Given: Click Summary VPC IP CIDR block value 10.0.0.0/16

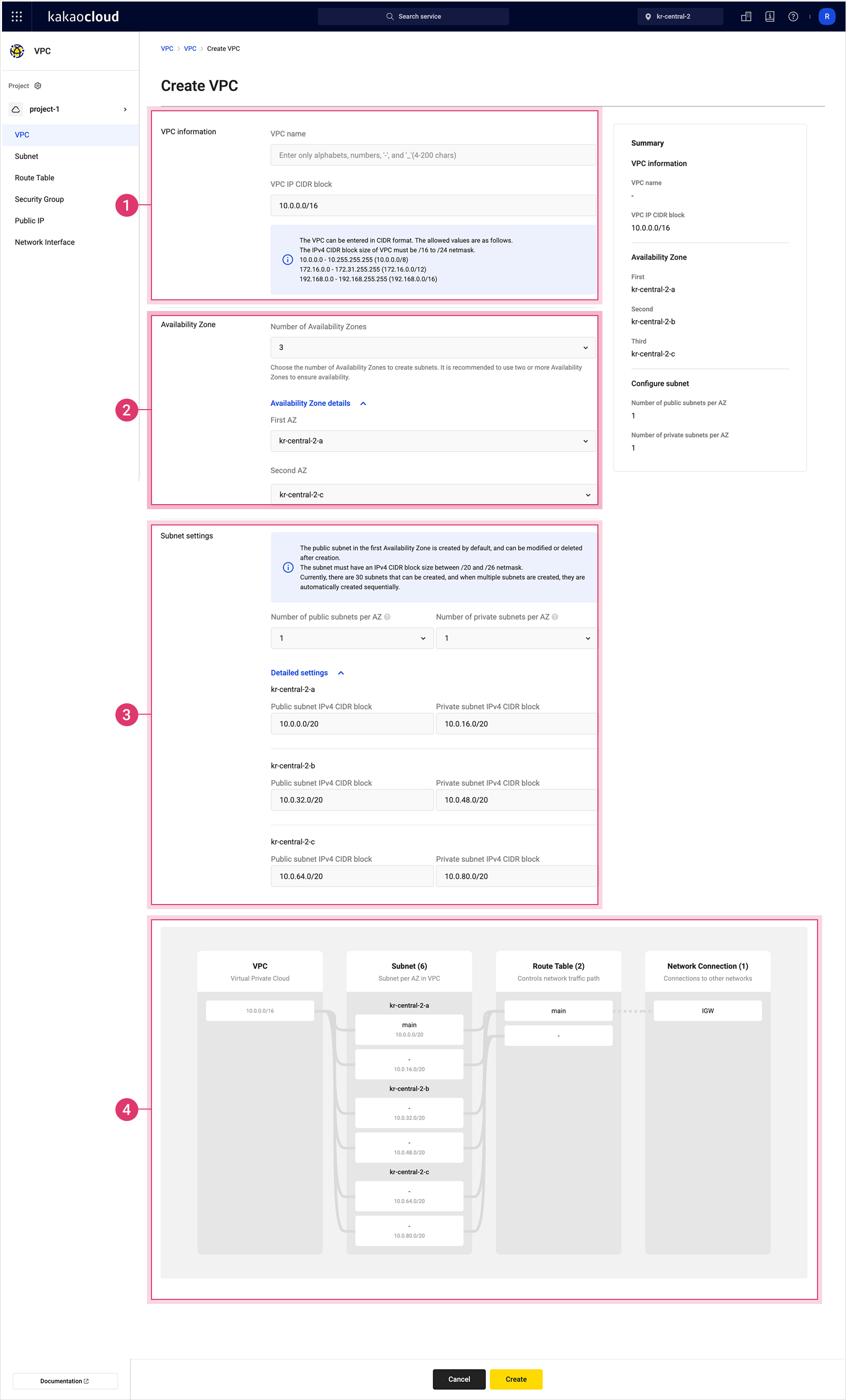Looking at the screenshot, I should (x=650, y=228).
